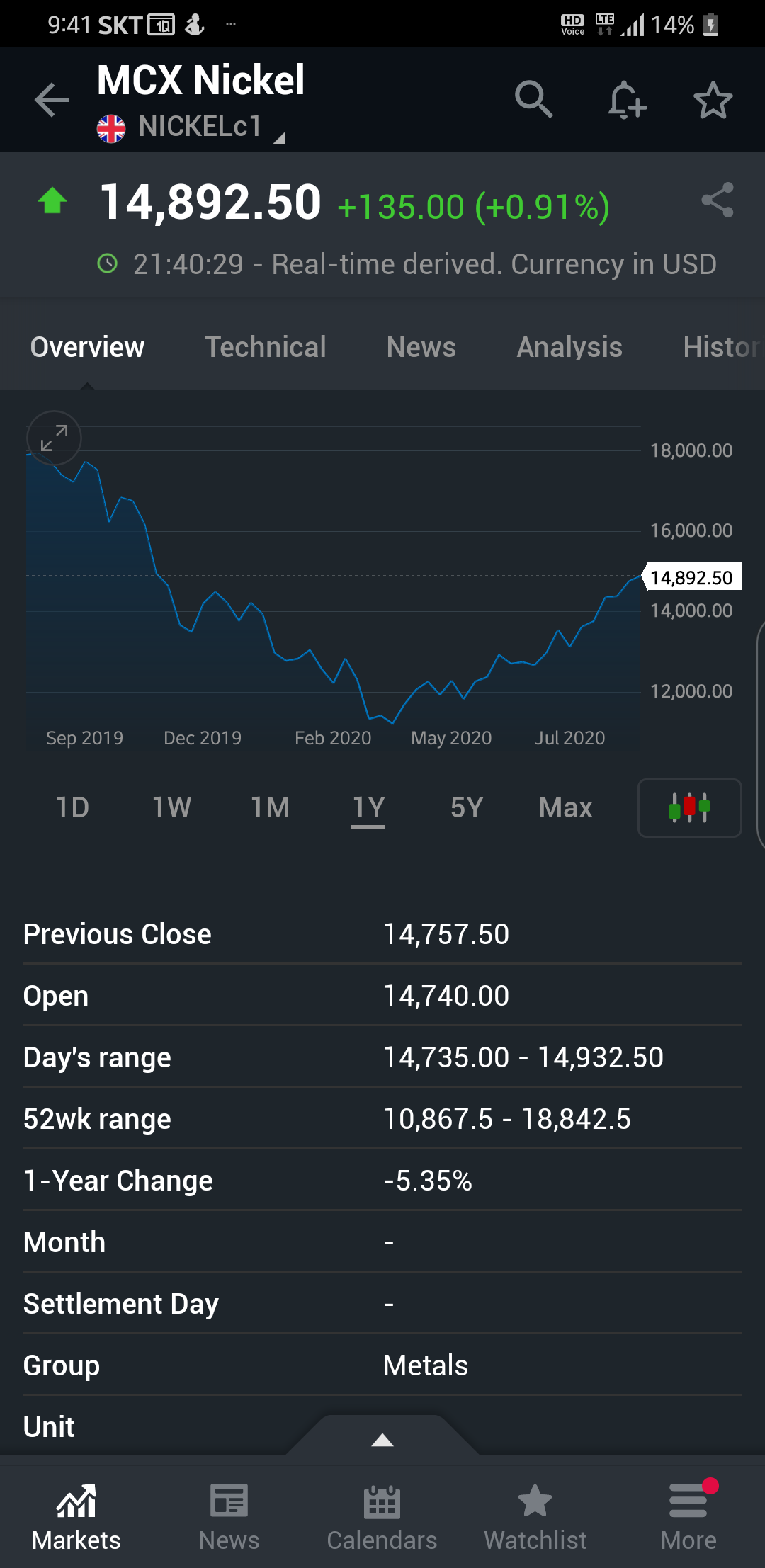Tap the Settlement Day row label

[x=121, y=1304]
